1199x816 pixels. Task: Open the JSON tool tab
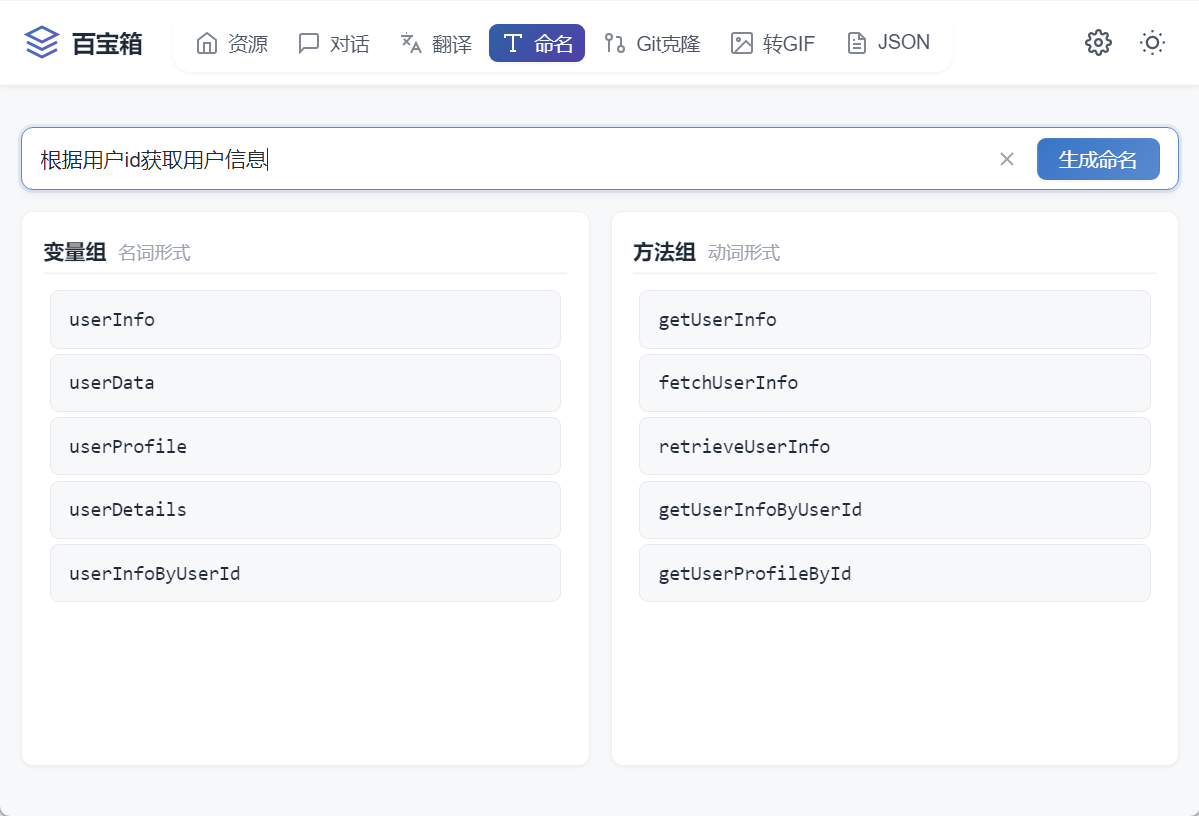pyautogui.click(x=888, y=43)
